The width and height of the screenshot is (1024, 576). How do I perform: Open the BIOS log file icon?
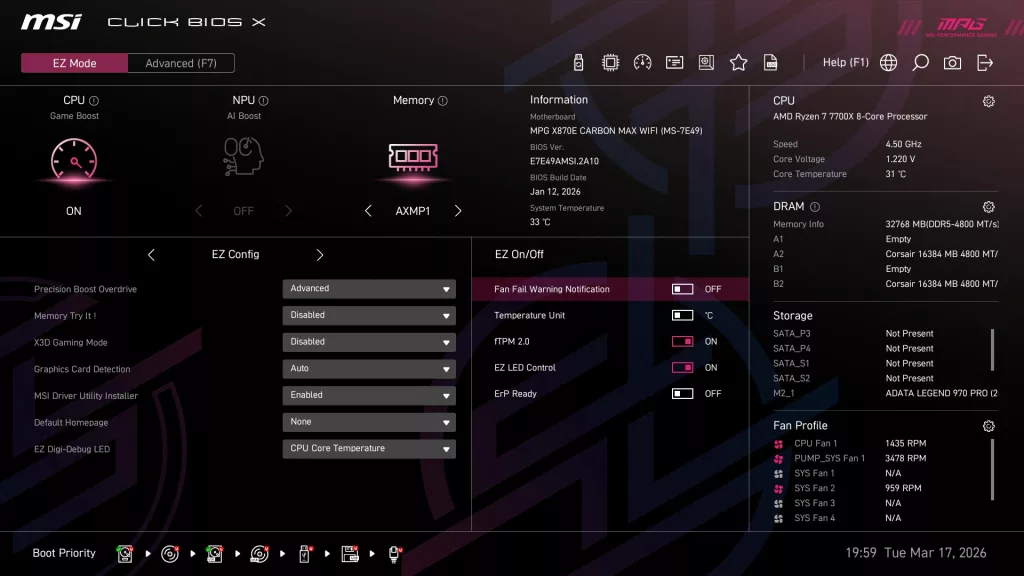(x=770, y=61)
